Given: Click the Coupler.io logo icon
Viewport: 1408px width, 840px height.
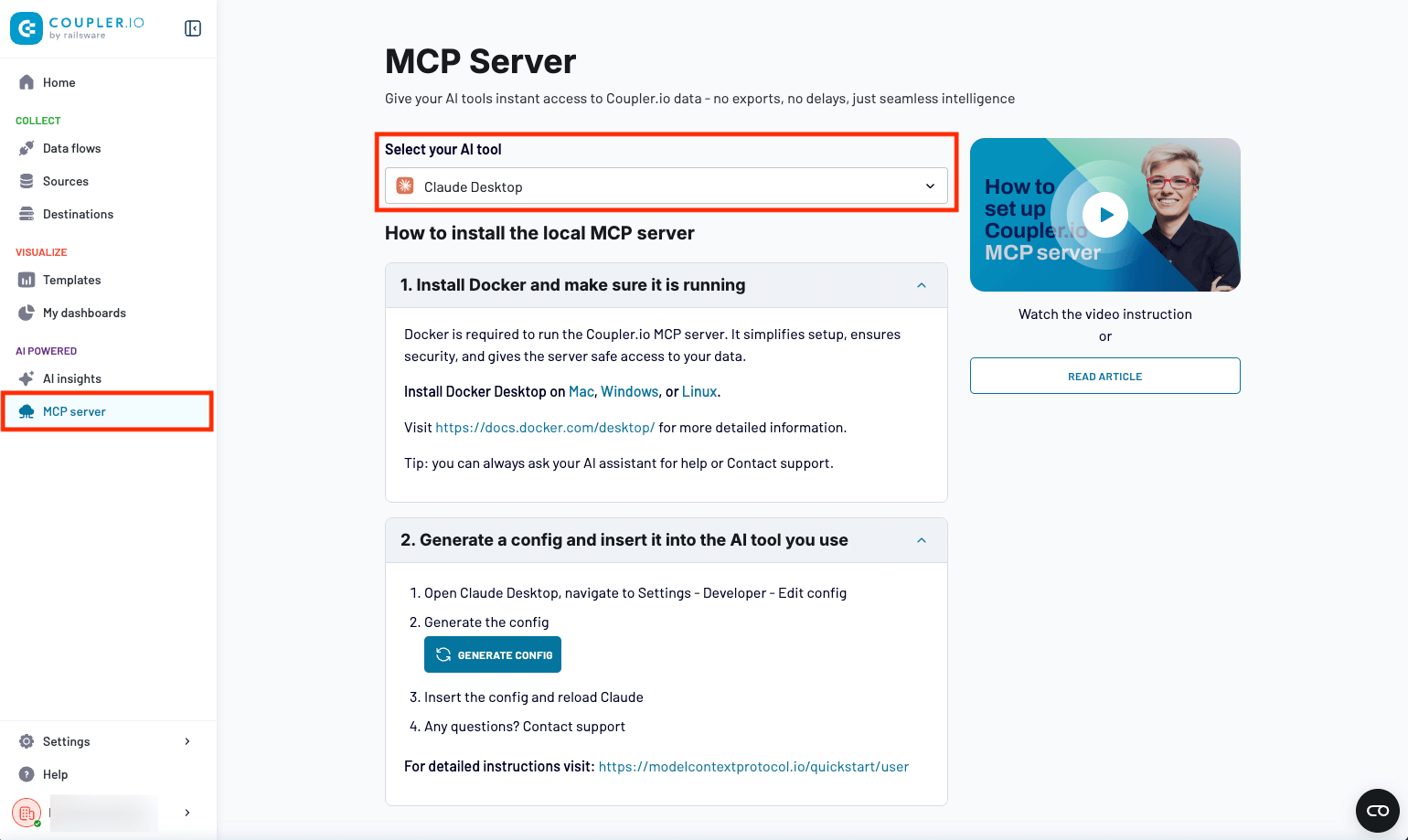Looking at the screenshot, I should coord(27,28).
